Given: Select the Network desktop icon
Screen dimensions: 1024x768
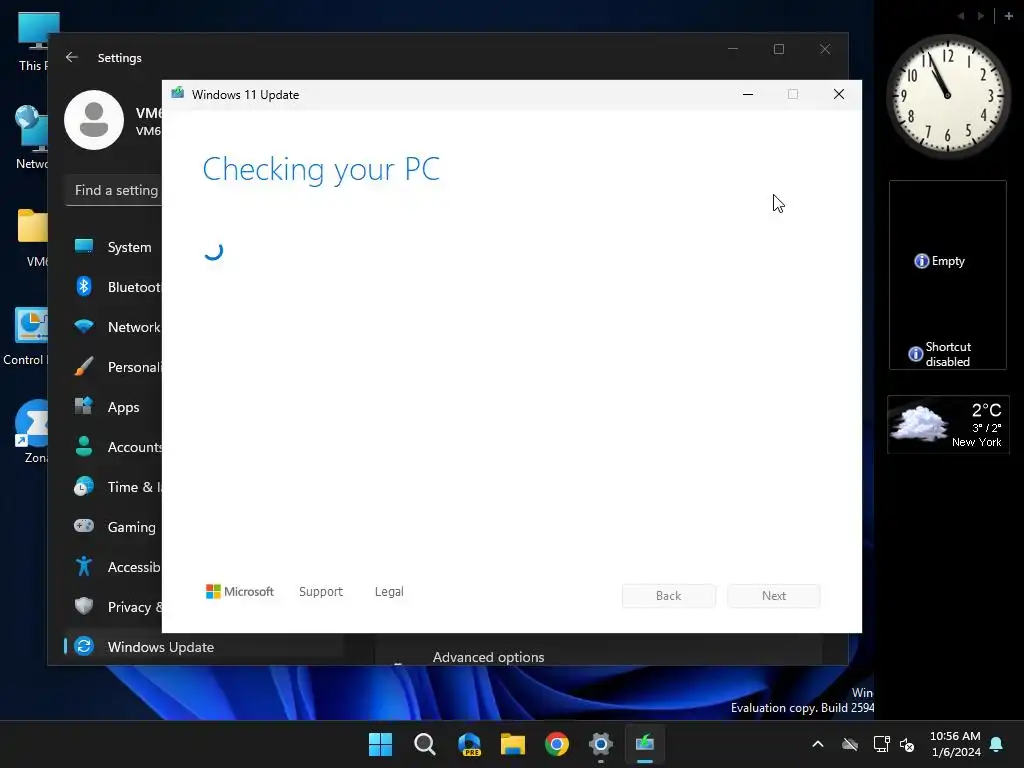Looking at the screenshot, I should coord(31,137).
